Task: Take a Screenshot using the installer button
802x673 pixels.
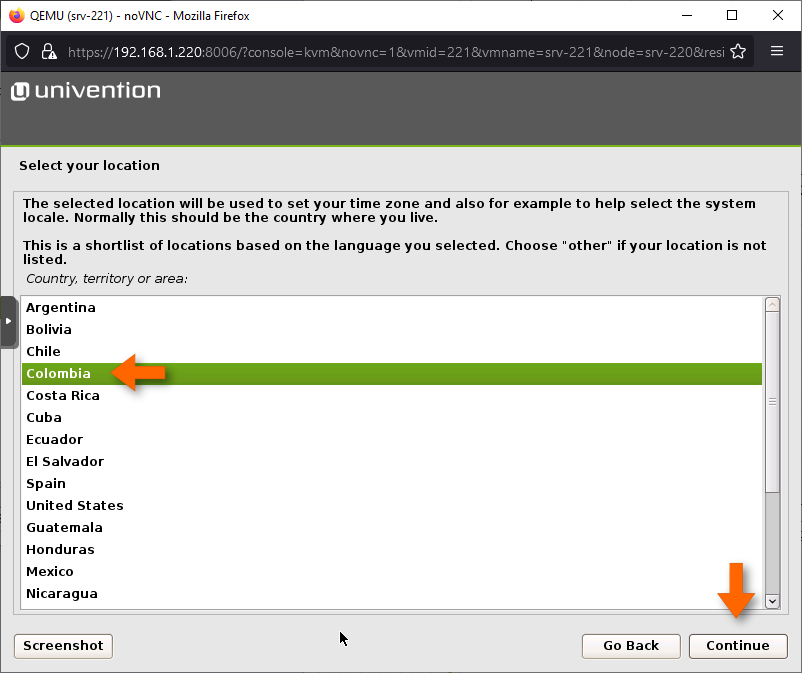Action: coord(63,646)
